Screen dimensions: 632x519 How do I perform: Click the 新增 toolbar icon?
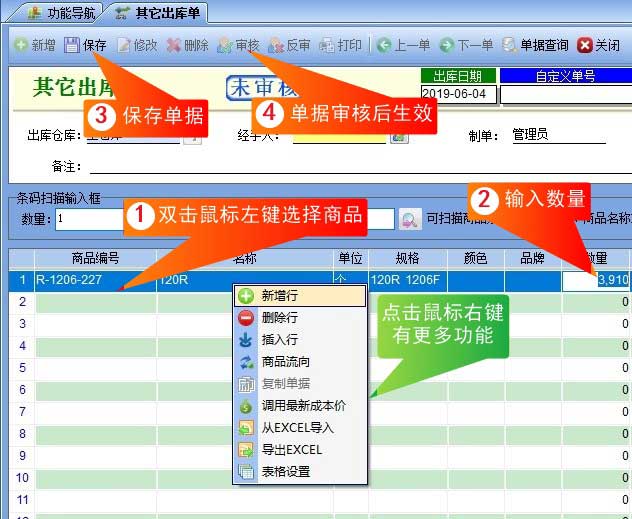(x=21, y=44)
